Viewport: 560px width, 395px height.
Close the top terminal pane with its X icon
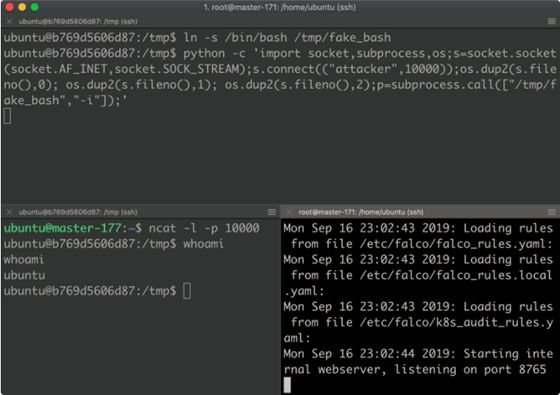(10, 21)
